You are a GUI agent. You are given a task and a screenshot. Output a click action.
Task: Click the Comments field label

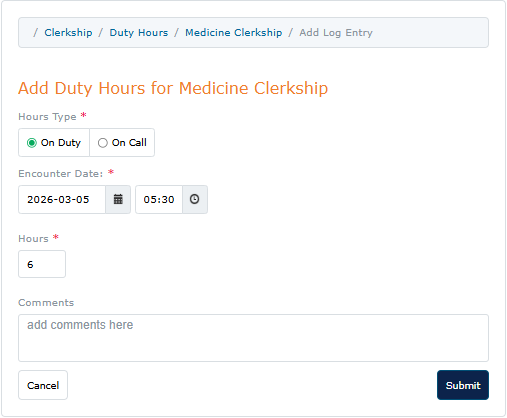46,303
